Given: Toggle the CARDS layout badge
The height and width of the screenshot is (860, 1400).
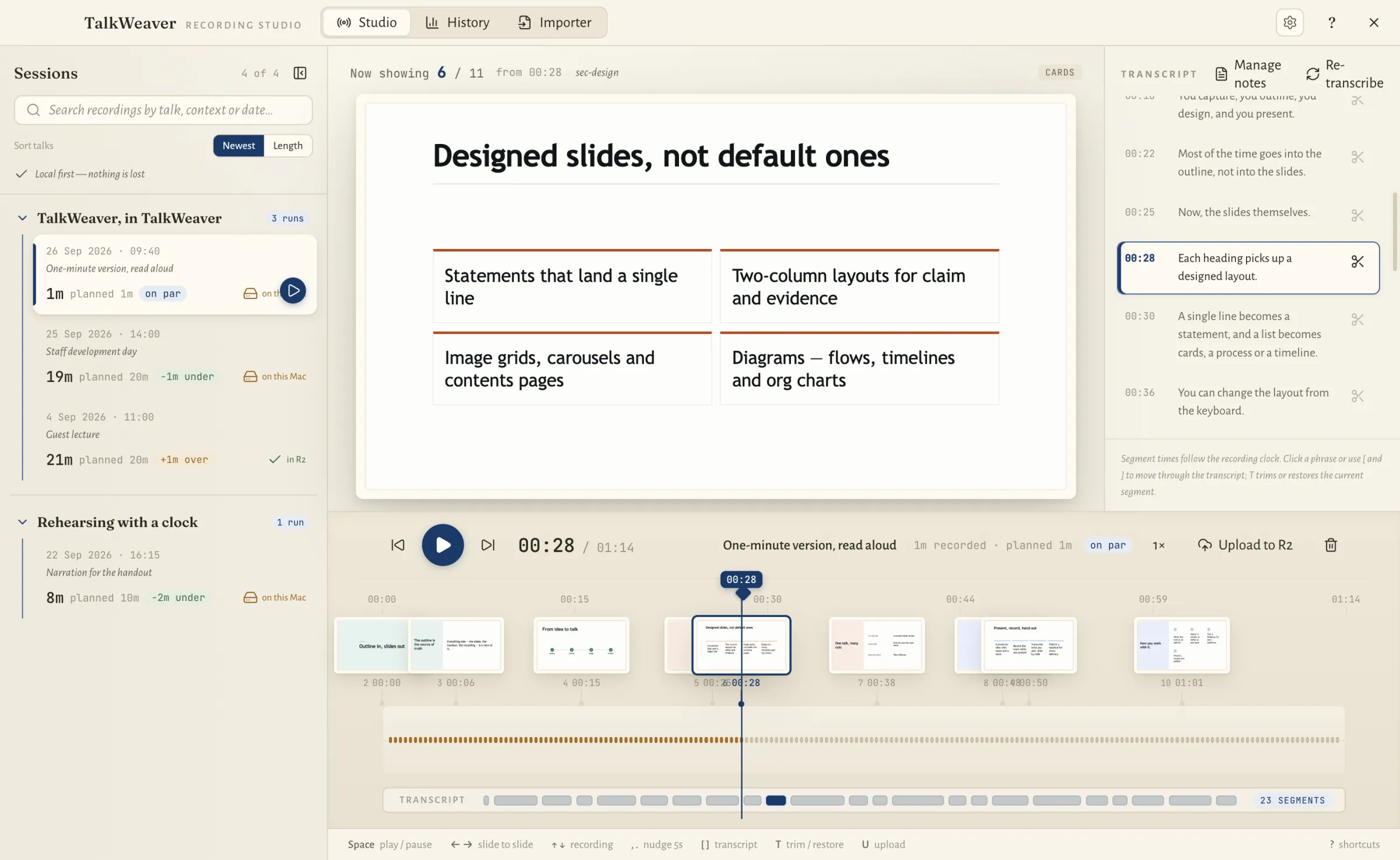Looking at the screenshot, I should click(1059, 72).
